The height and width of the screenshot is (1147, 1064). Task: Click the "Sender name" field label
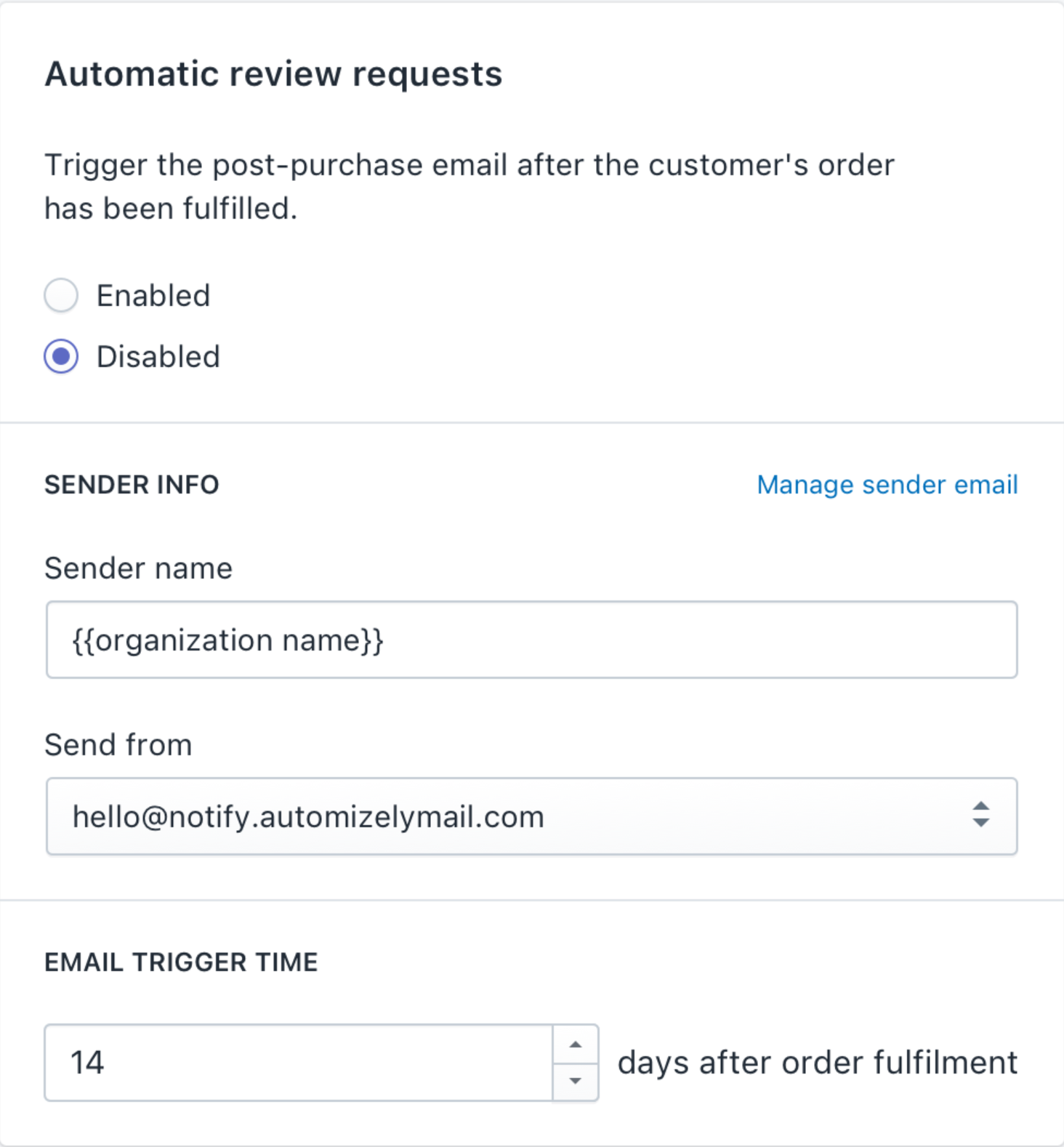point(138,568)
